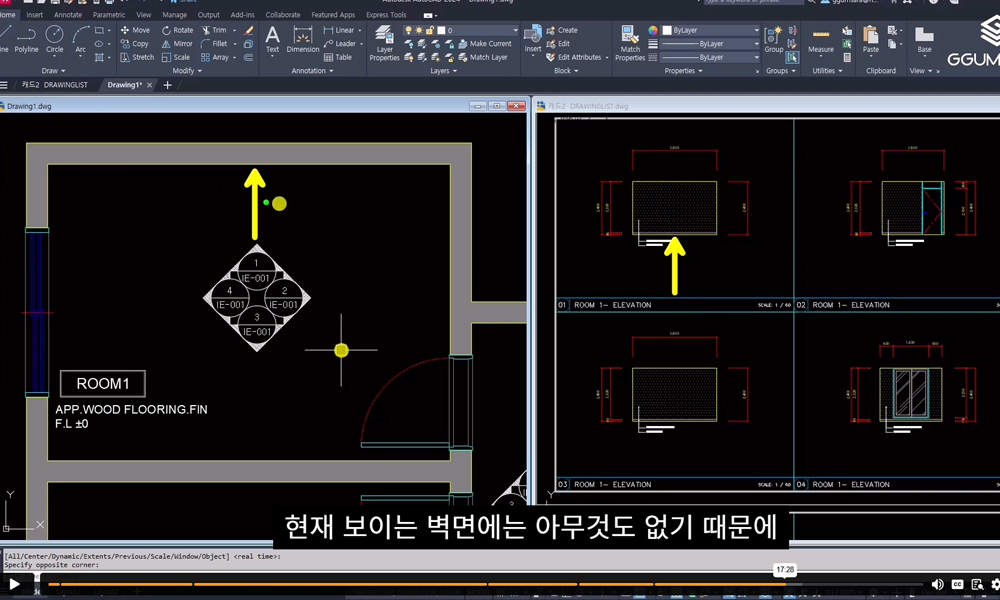The width and height of the screenshot is (1000, 600).
Task: Seek on the video progress bar
Action: pos(485,584)
